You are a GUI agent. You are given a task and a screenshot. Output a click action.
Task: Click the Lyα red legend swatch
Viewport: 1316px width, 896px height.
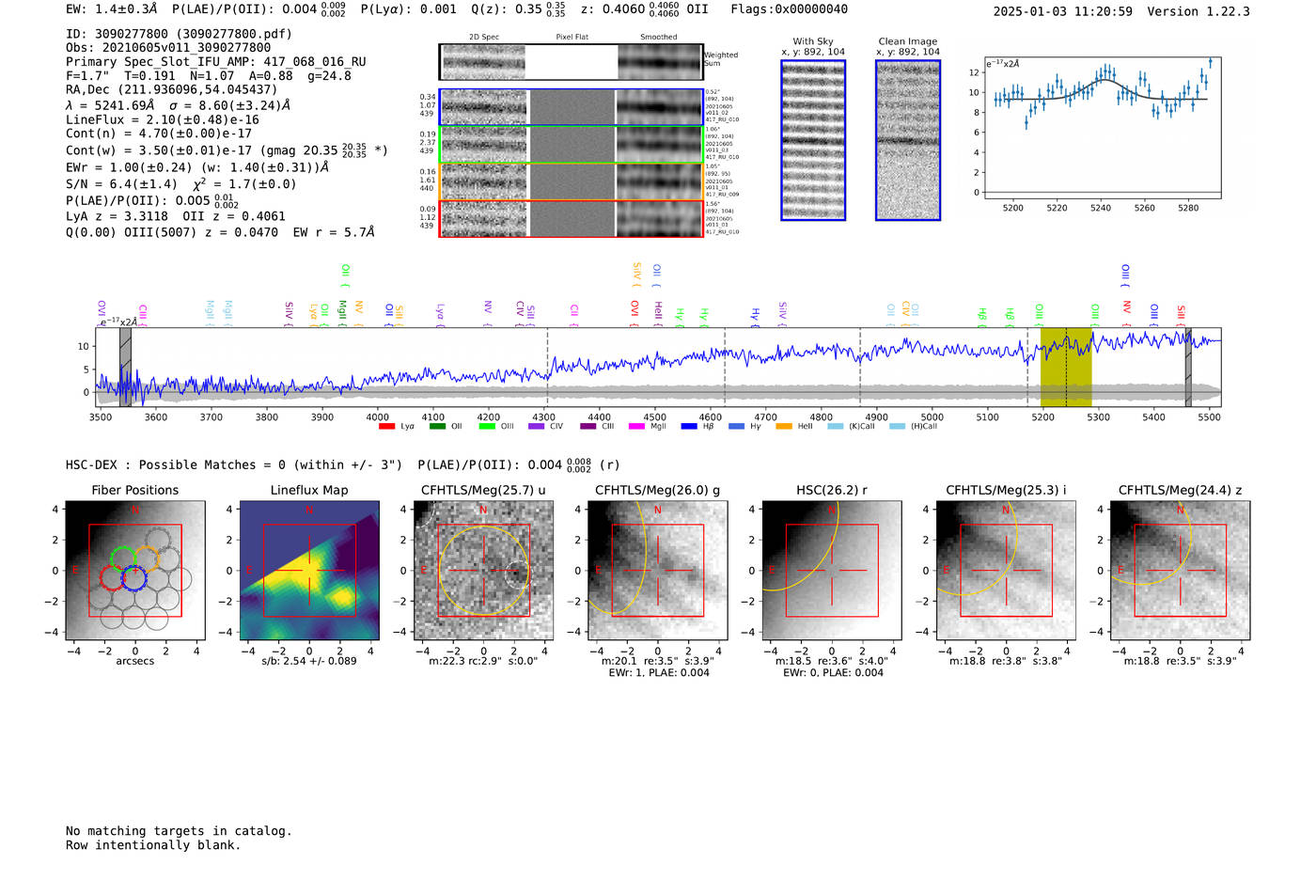386,427
